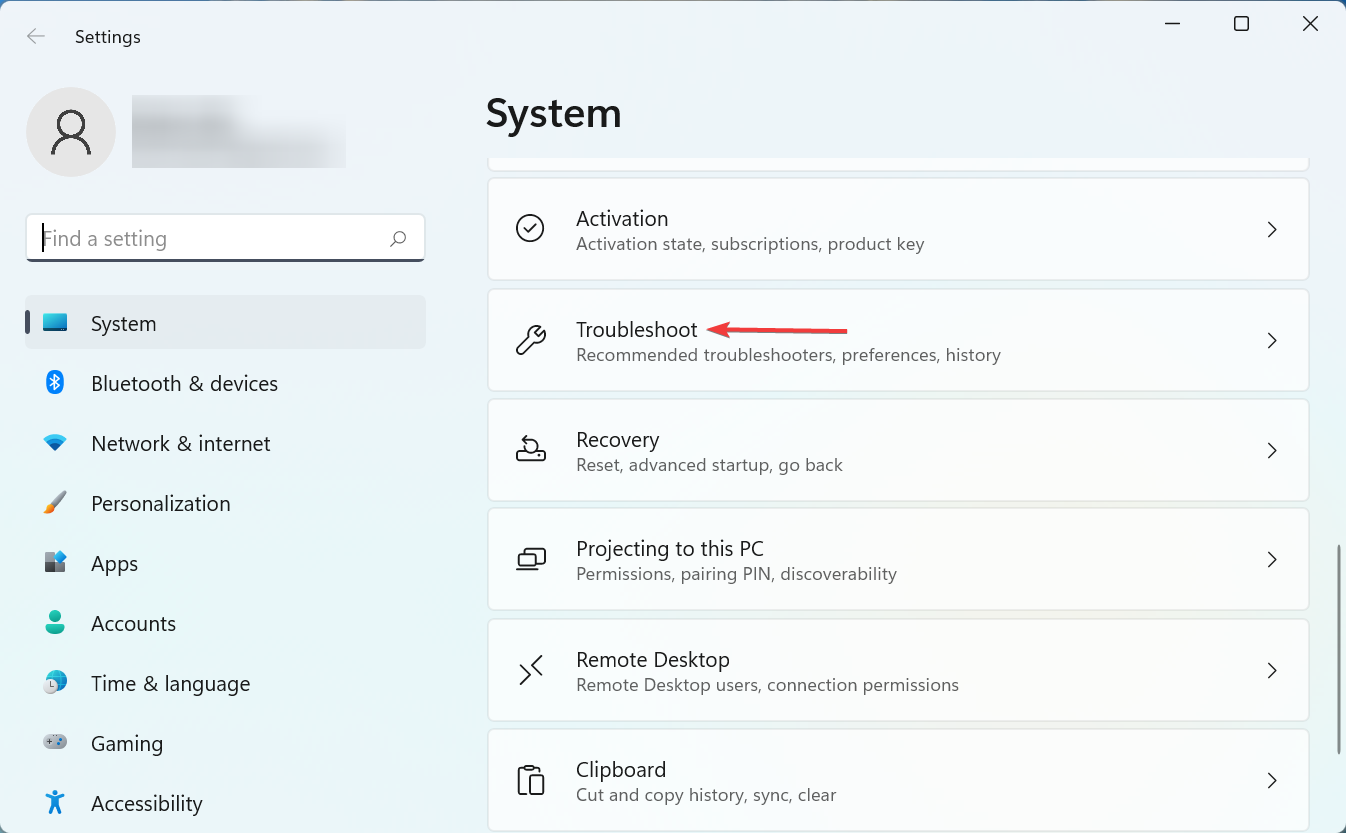Open the Activation settings page
This screenshot has width=1346, height=833.
point(897,229)
